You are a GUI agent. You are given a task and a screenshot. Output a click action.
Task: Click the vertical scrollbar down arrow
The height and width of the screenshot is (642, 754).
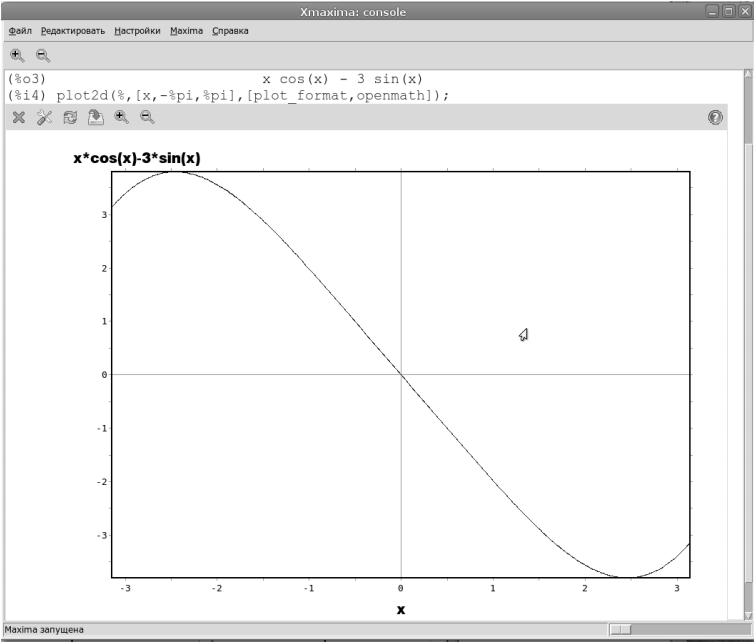748,616
